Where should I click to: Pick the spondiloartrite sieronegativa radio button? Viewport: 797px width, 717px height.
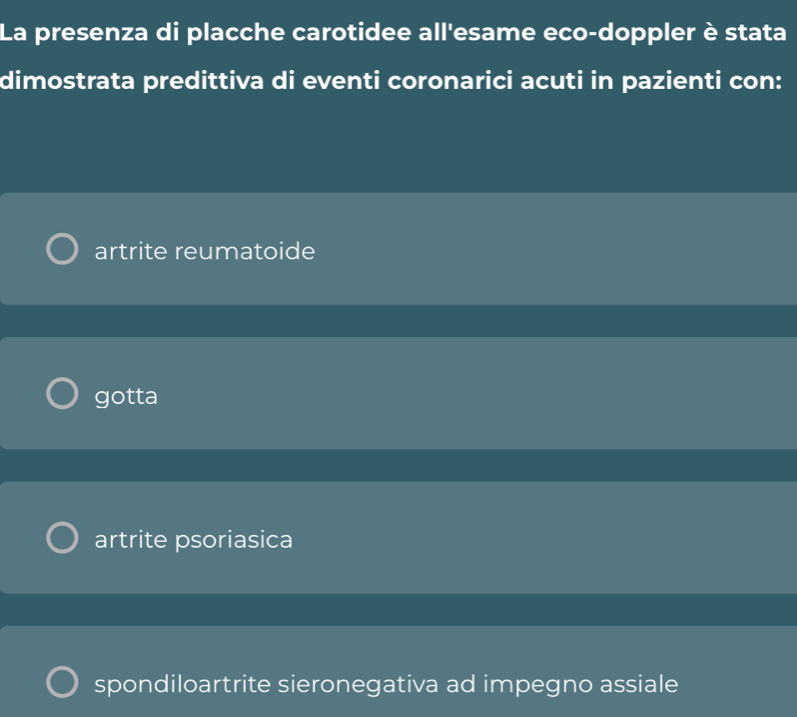[61, 684]
